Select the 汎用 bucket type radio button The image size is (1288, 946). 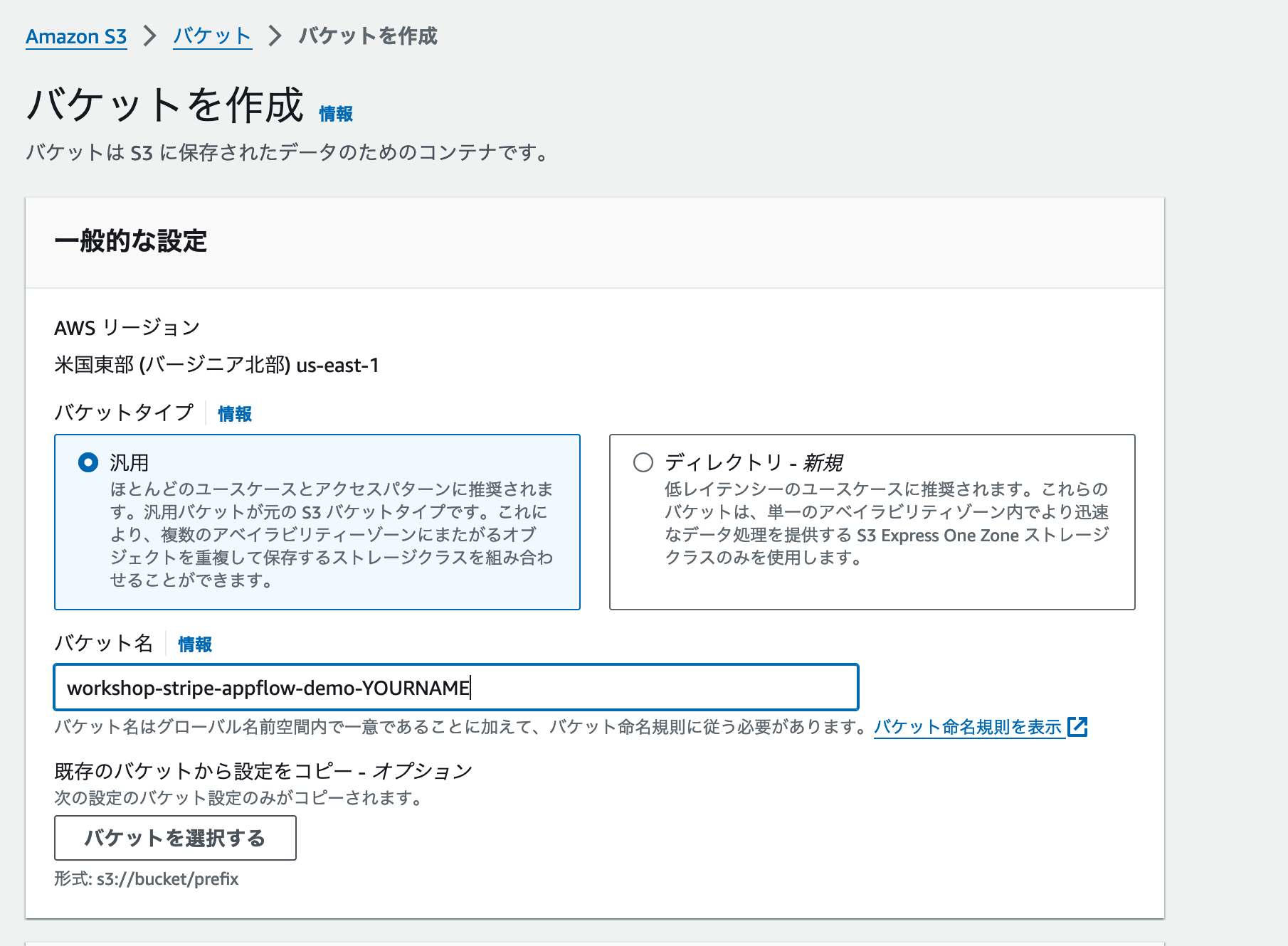[87, 462]
